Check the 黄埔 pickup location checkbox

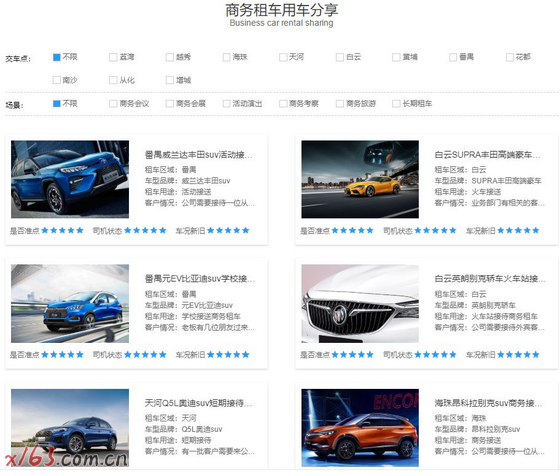click(x=396, y=57)
